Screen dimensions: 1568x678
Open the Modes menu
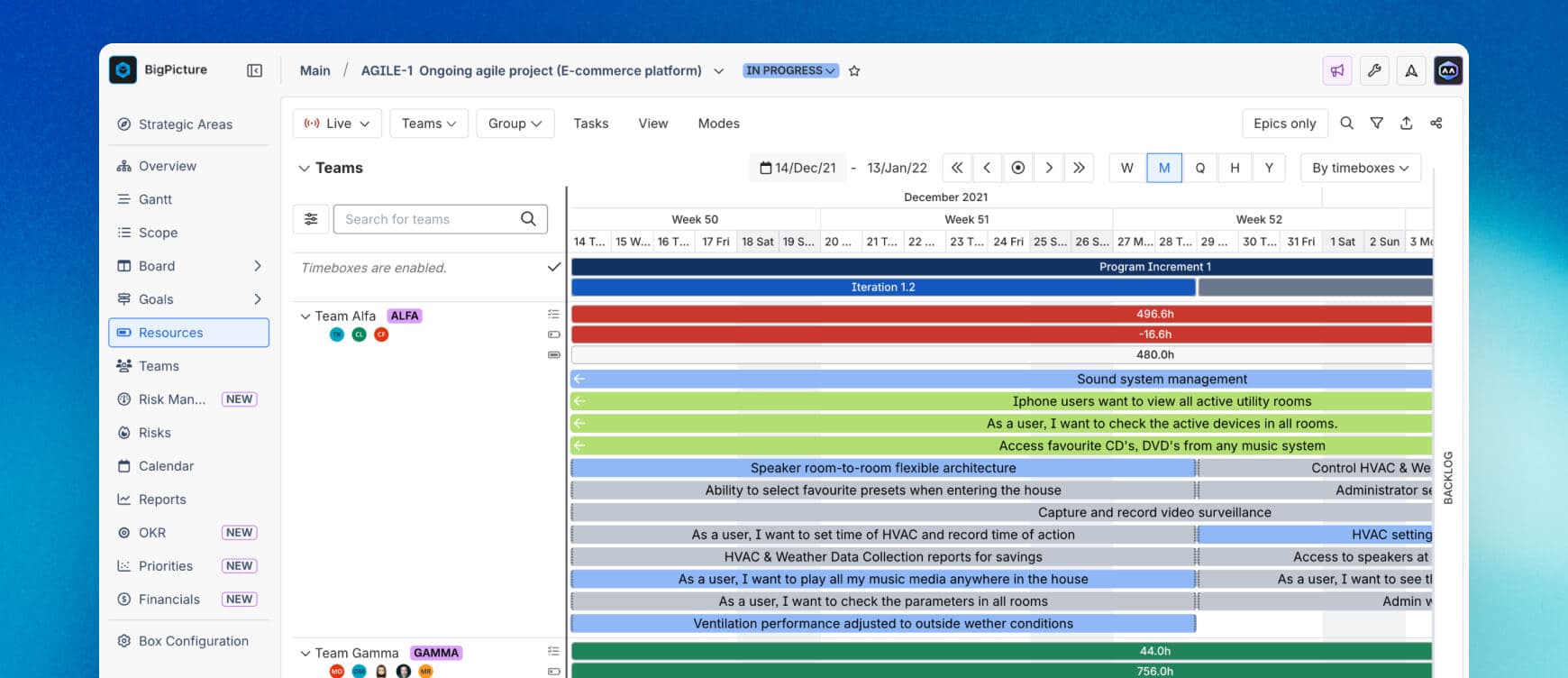click(x=719, y=124)
